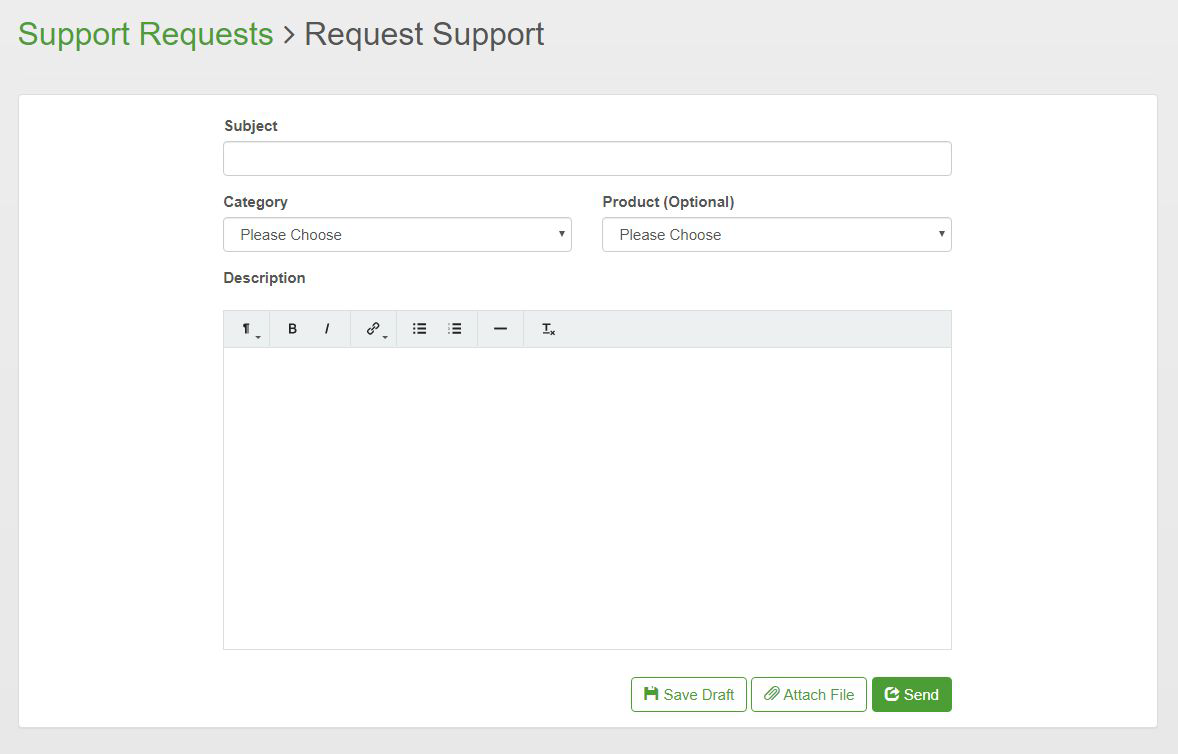1178x754 pixels.
Task: Click into the Subject text field
Action: click(587, 159)
